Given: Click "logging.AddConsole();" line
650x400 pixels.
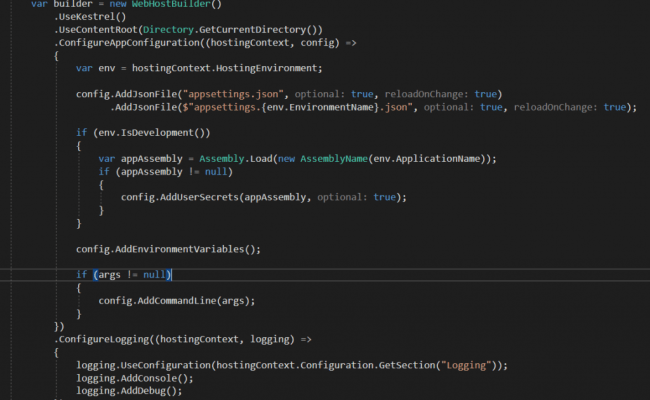Looking at the screenshot, I should [134, 378].
